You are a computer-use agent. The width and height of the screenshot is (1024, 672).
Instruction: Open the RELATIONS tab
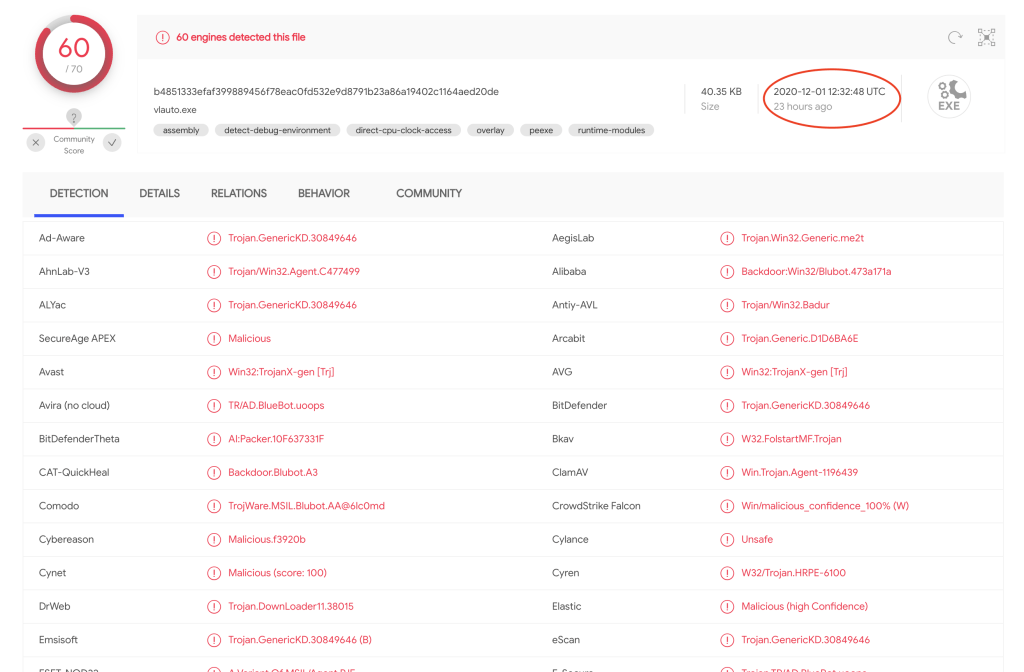coord(239,193)
